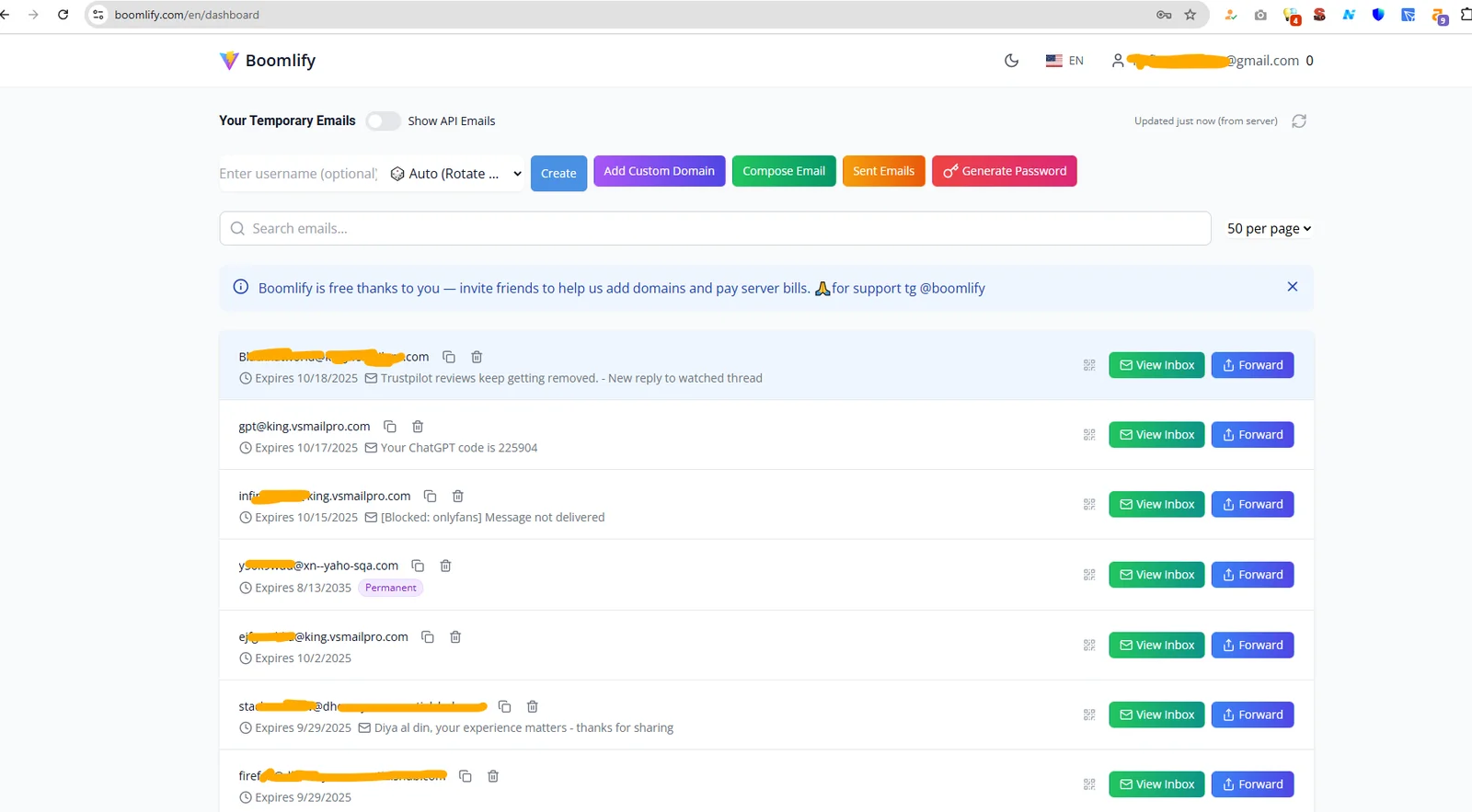The image size is (1472, 812).
Task: Copy the address expiring 10/15/2025
Action: (430, 497)
